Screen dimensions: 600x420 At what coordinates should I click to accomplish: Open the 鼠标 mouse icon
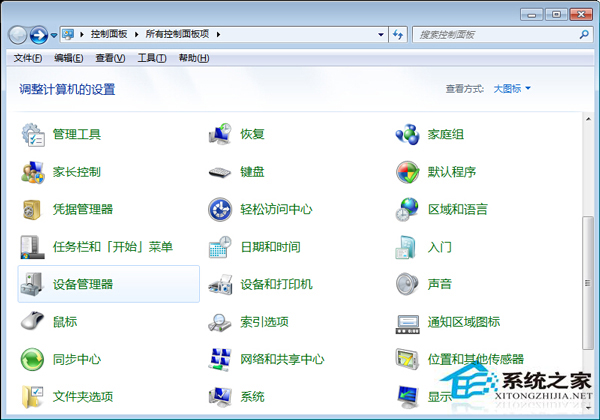click(x=33, y=321)
